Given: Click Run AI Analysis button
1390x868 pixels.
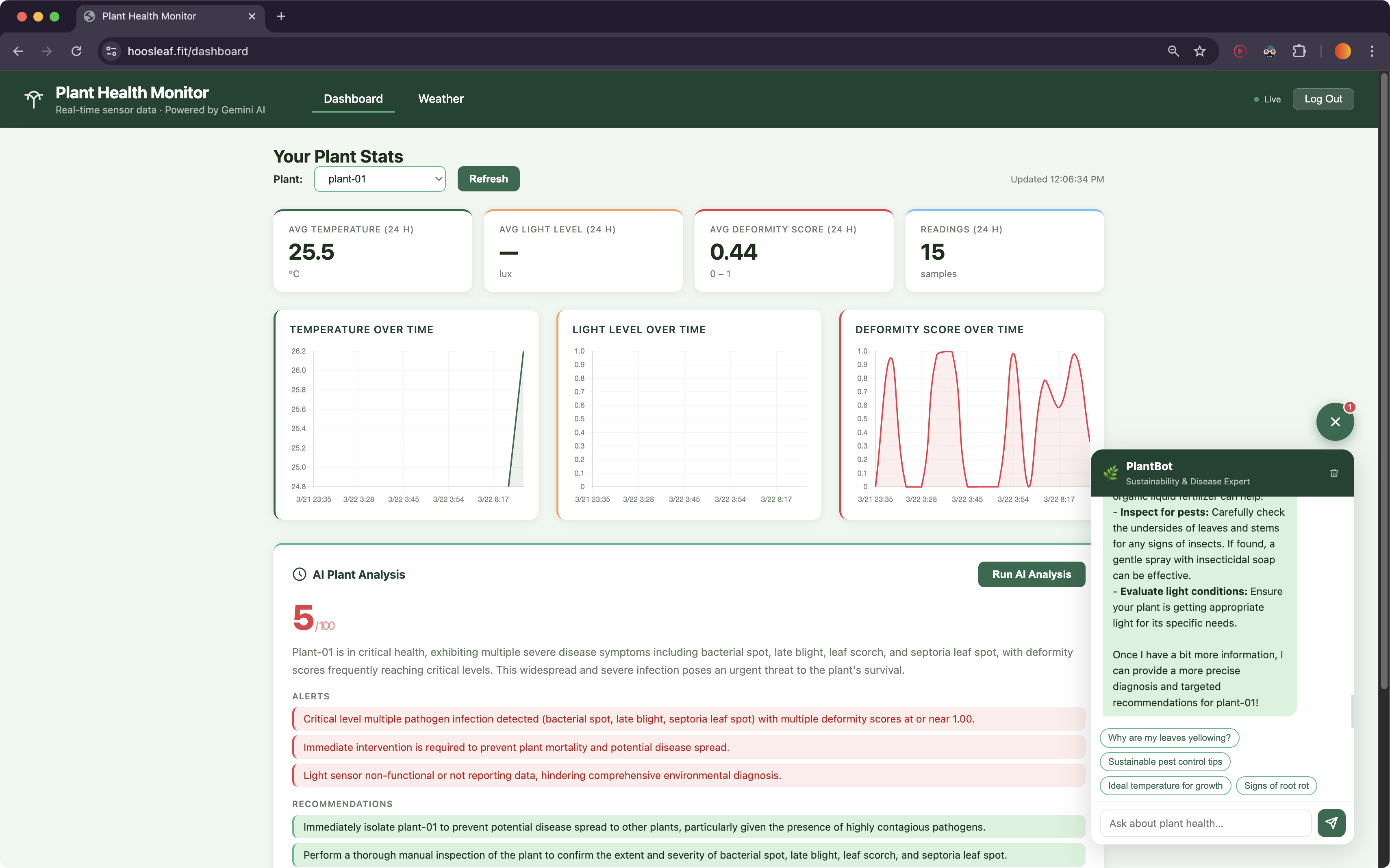Looking at the screenshot, I should [1031, 574].
